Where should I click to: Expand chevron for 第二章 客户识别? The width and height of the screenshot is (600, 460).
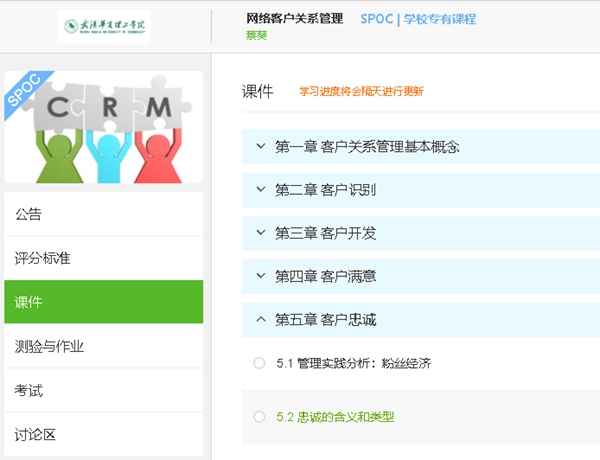261,189
